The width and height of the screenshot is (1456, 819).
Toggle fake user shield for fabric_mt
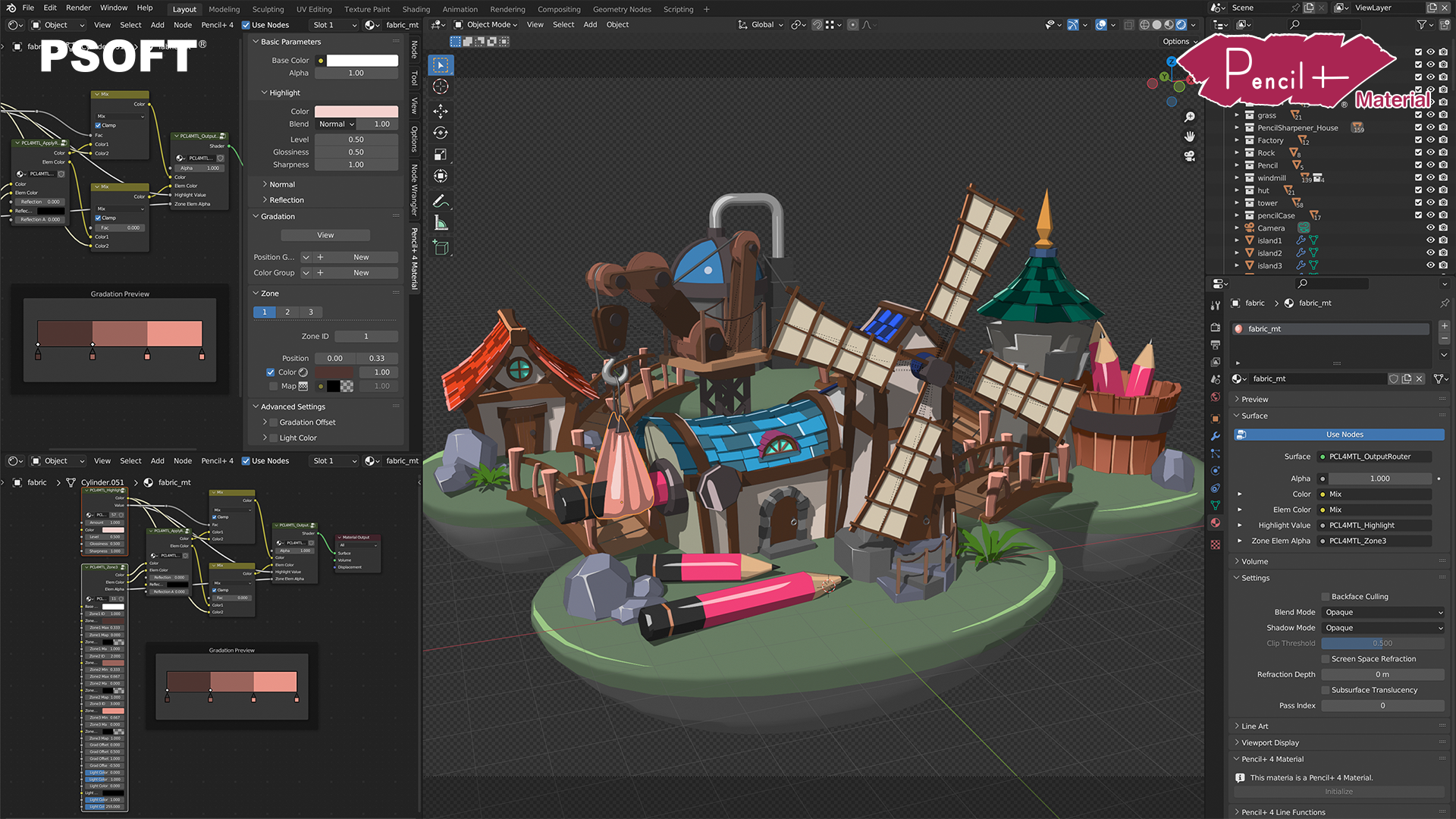[1394, 379]
